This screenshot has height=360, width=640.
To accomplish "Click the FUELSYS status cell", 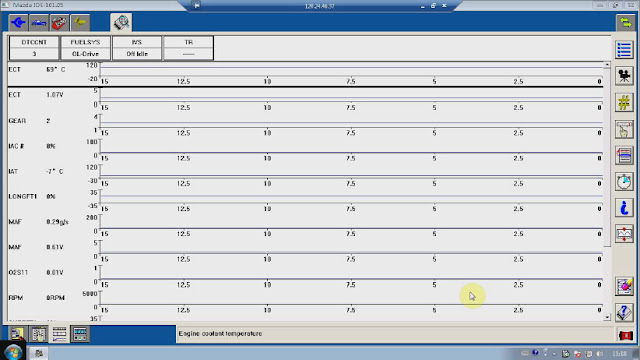I will 85,48.
